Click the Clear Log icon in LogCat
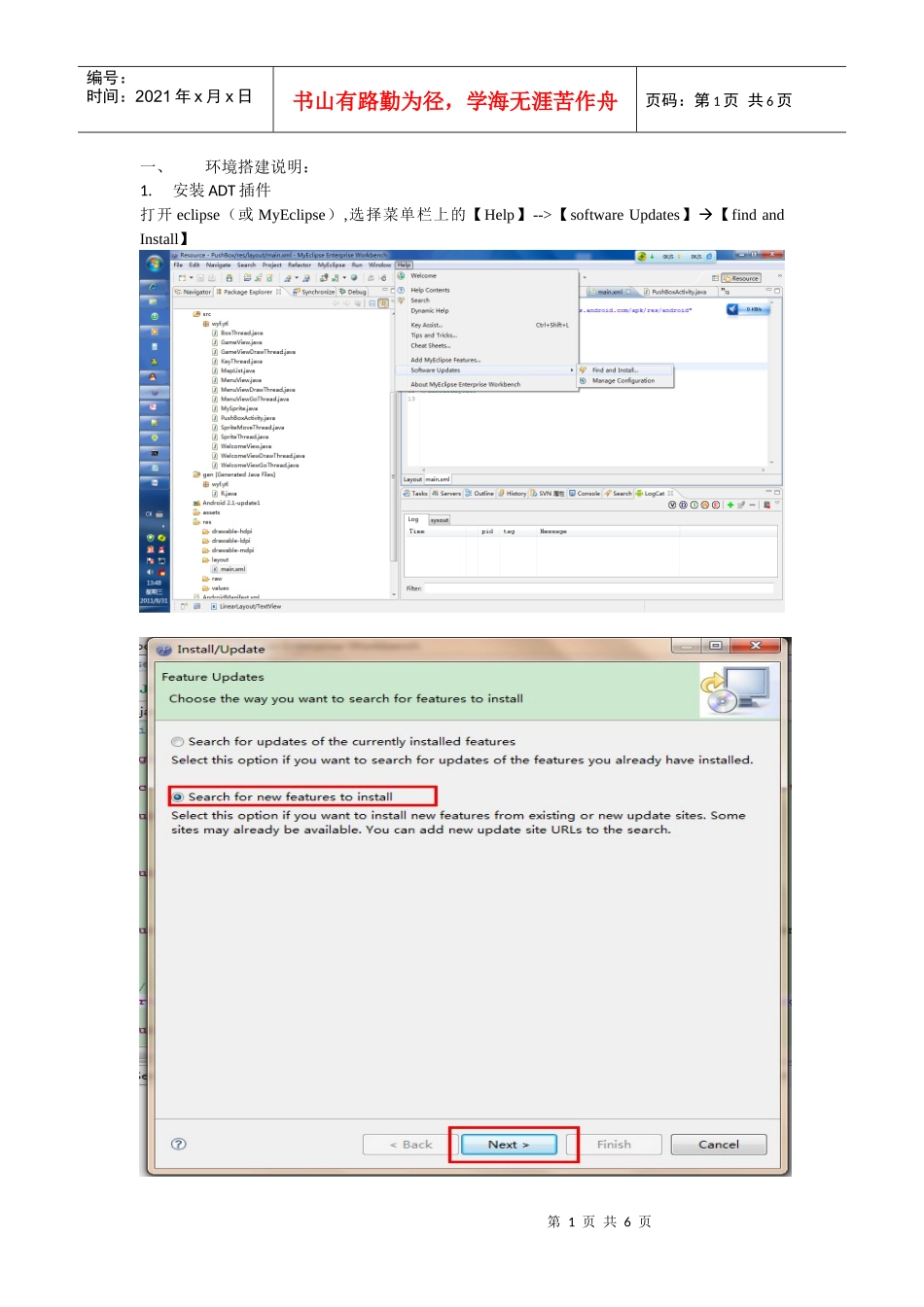Screen dimensions: 924x1307 [766, 505]
